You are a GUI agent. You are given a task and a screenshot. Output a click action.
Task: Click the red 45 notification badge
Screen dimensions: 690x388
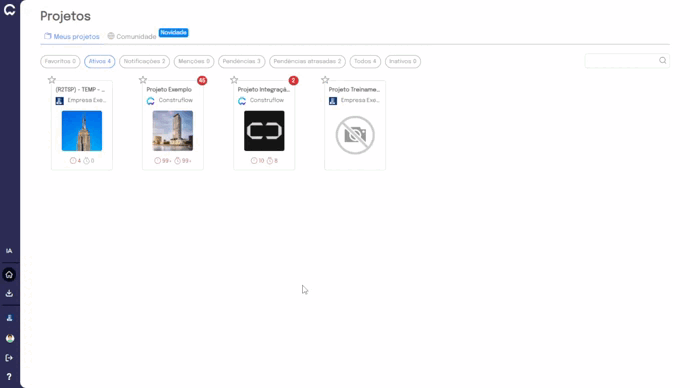click(x=202, y=81)
